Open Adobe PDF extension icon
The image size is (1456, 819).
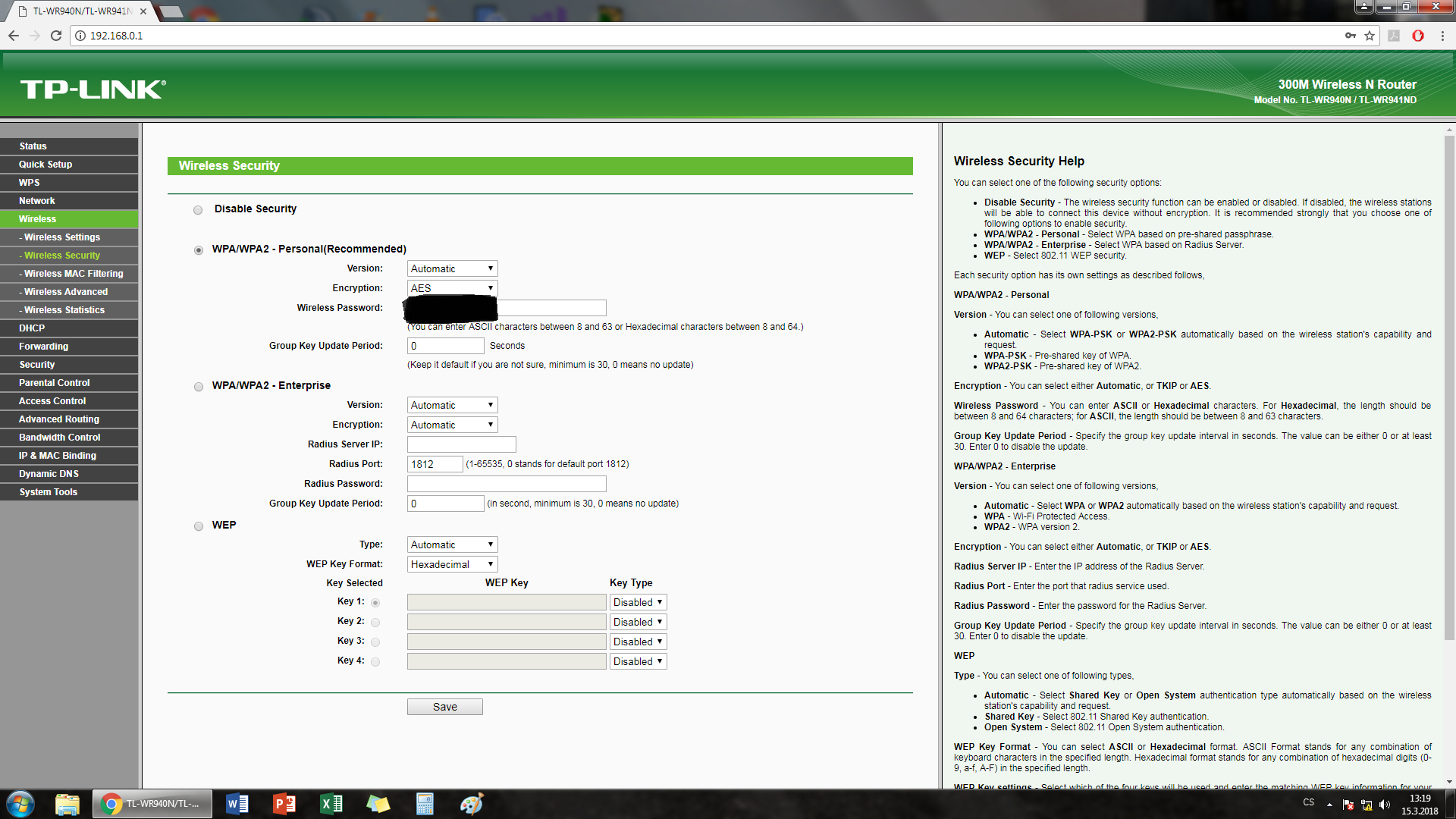tap(1394, 36)
